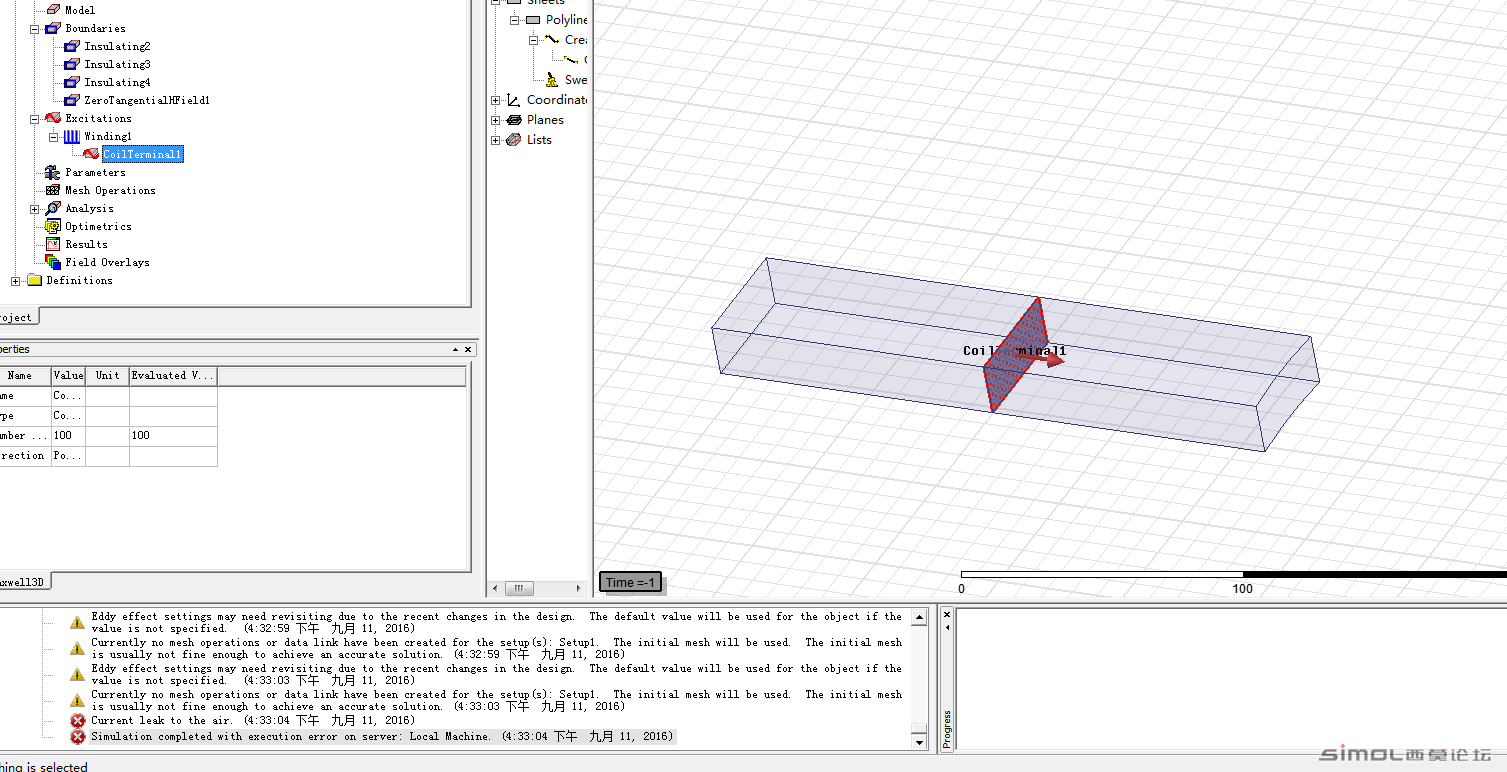Click the Lists icon in model tree

pos(514,140)
